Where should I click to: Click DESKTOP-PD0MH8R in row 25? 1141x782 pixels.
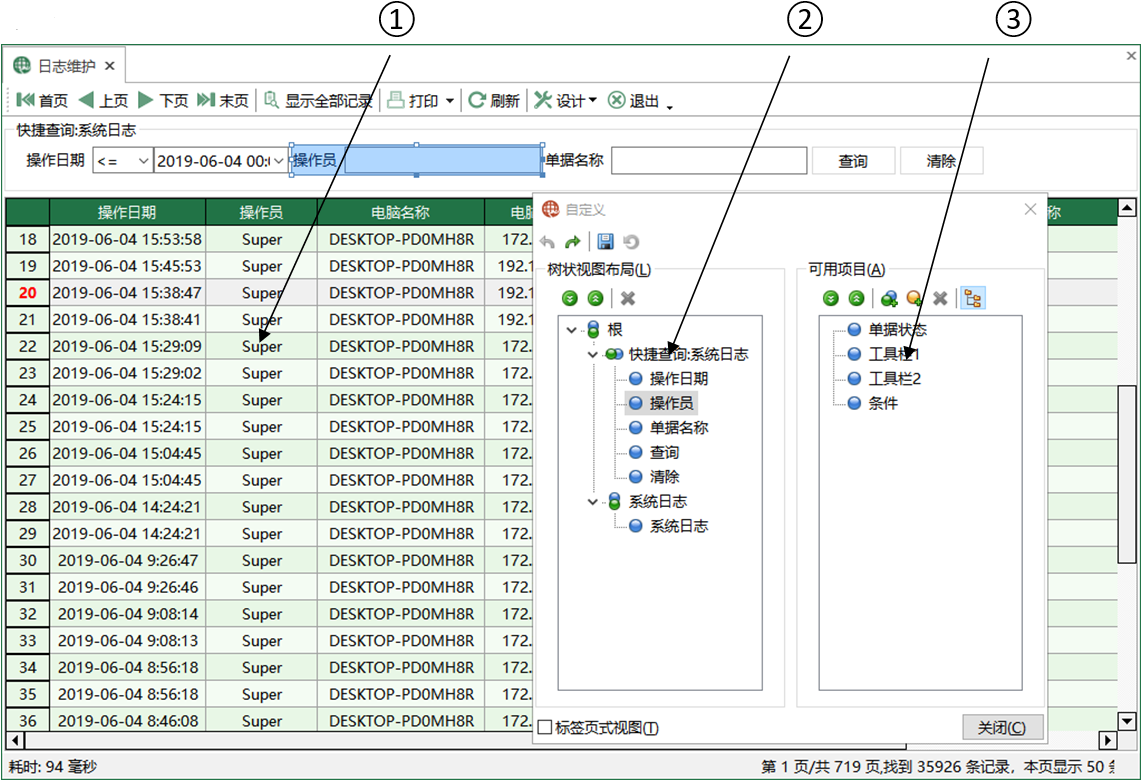tap(401, 426)
